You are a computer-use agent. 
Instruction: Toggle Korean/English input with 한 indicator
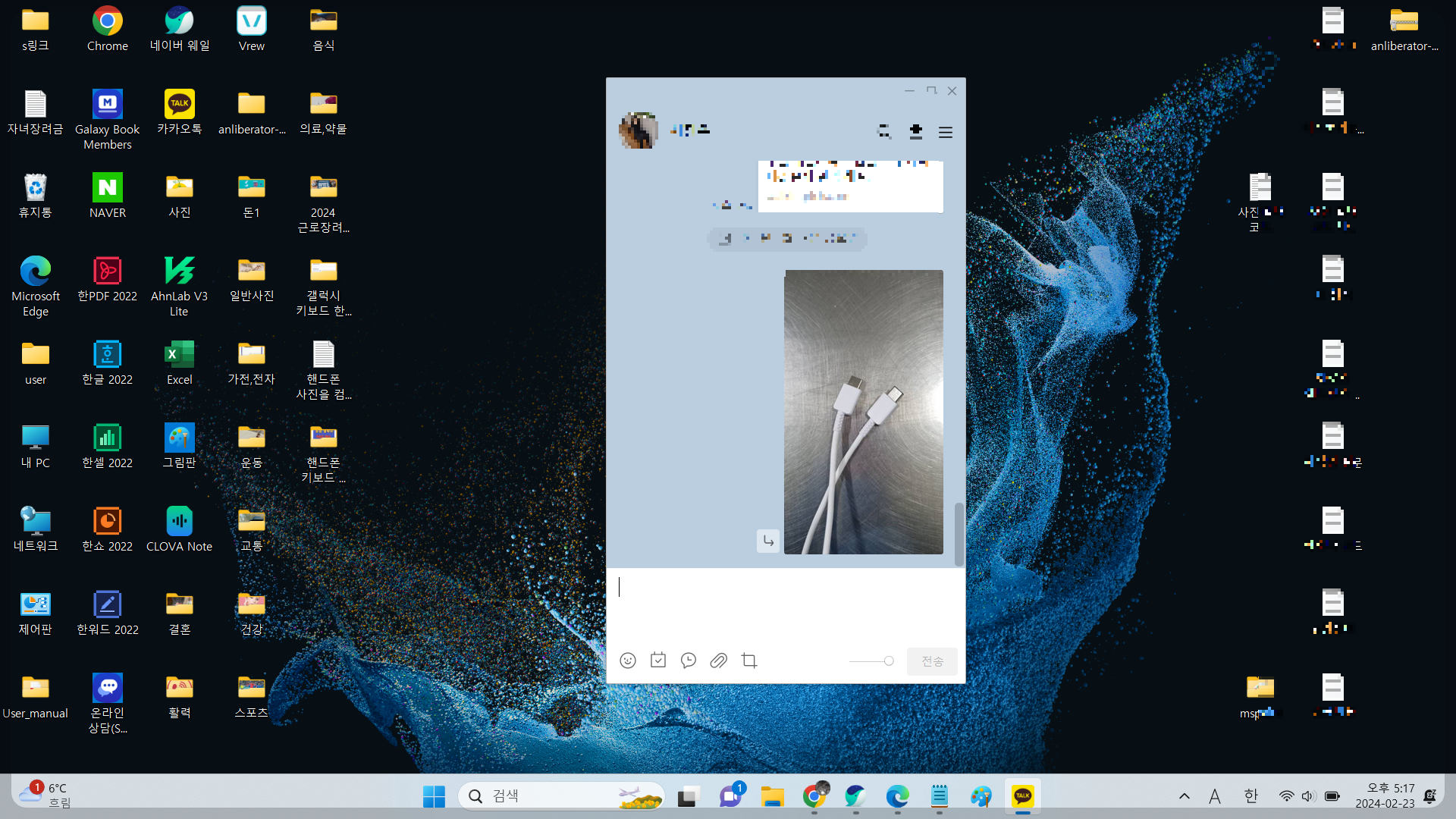click(1250, 796)
